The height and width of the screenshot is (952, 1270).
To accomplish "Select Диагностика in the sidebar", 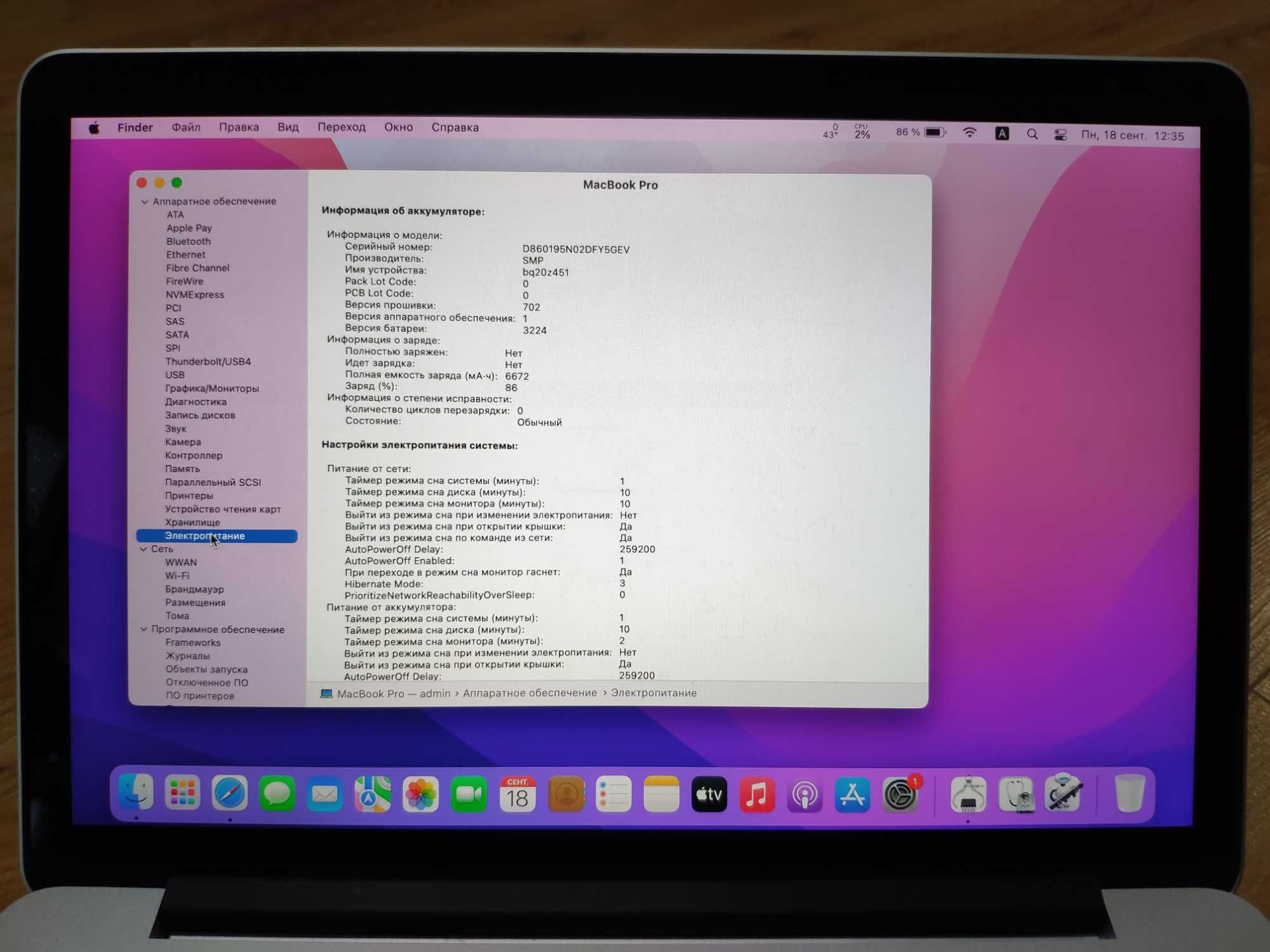I will 196,402.
